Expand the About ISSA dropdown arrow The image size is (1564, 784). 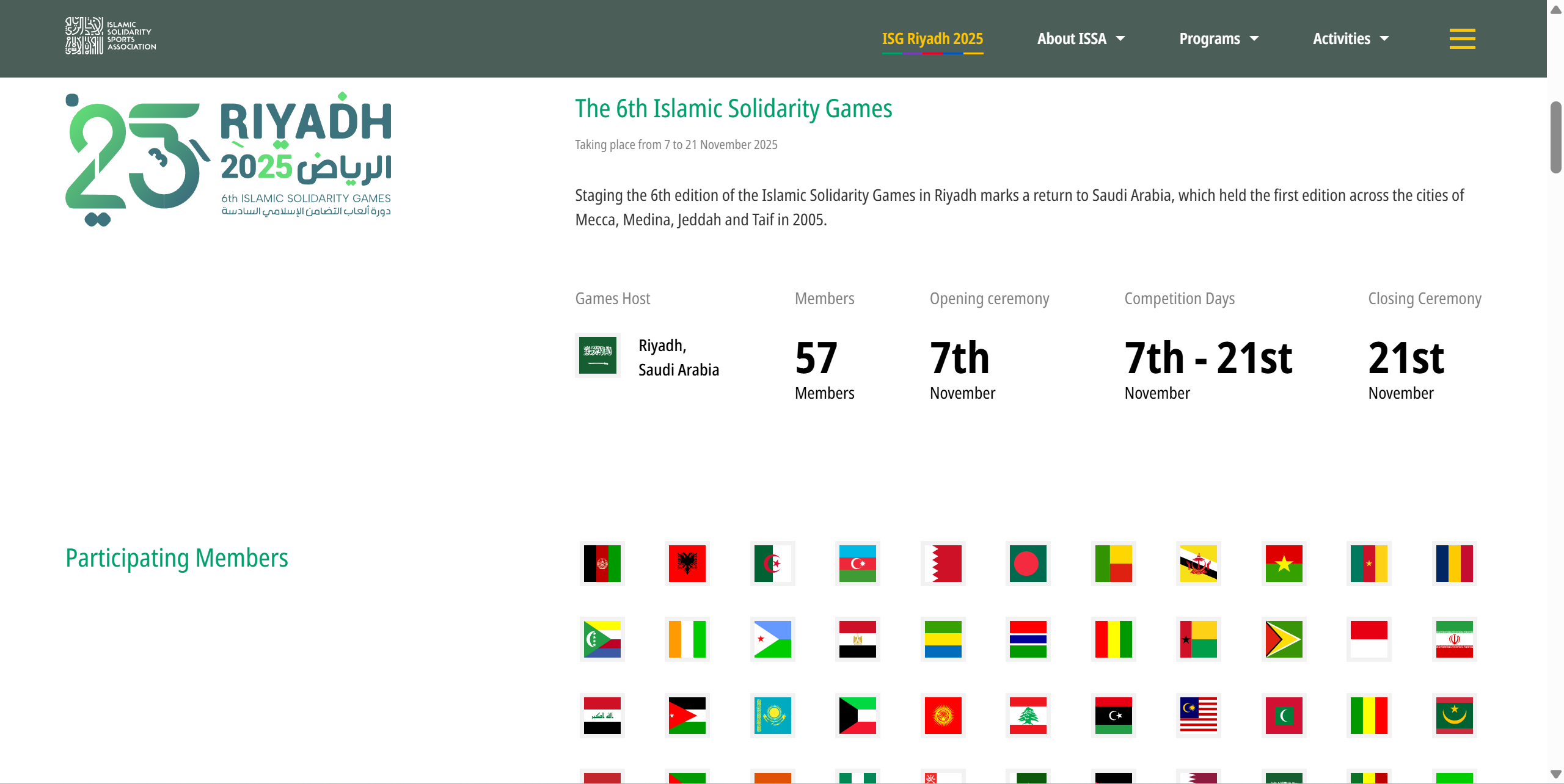(x=1120, y=38)
